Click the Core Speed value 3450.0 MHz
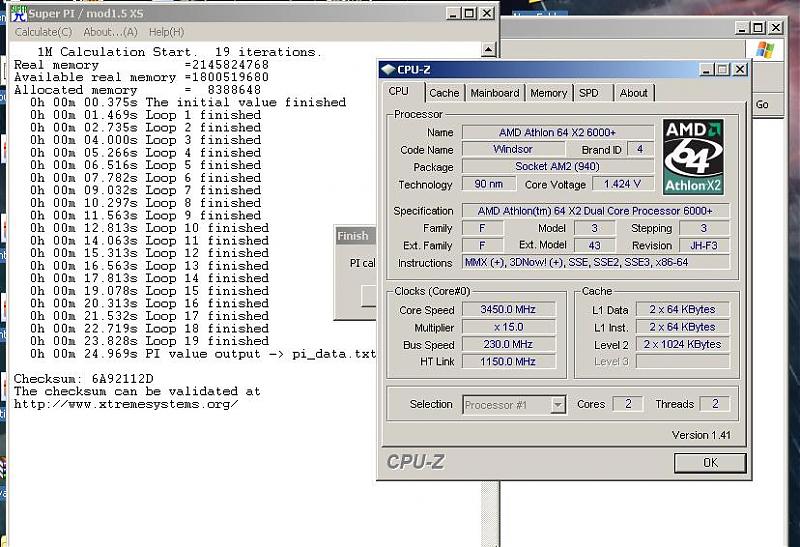800x547 pixels. coord(508,309)
